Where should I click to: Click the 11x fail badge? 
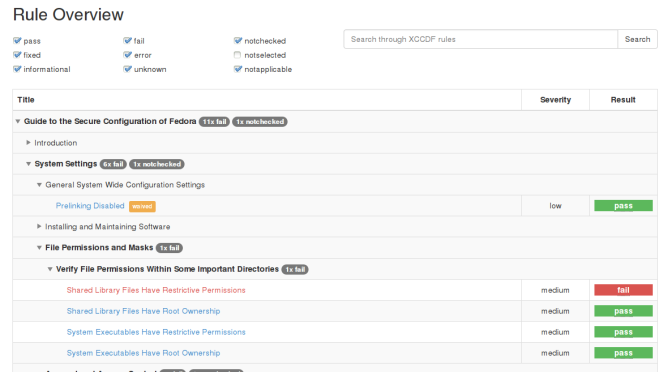(x=214, y=122)
